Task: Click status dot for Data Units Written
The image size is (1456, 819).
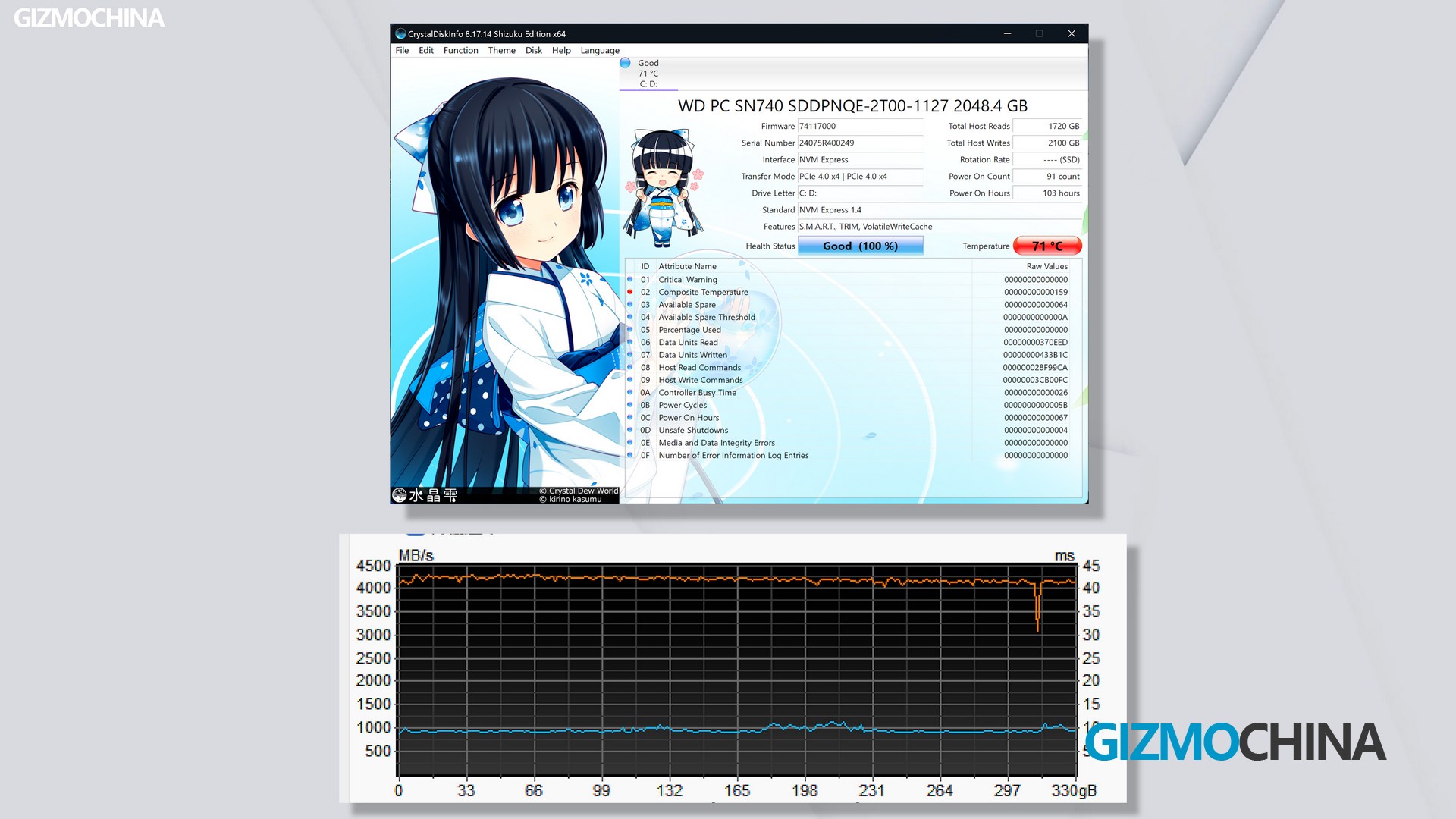Action: click(629, 354)
